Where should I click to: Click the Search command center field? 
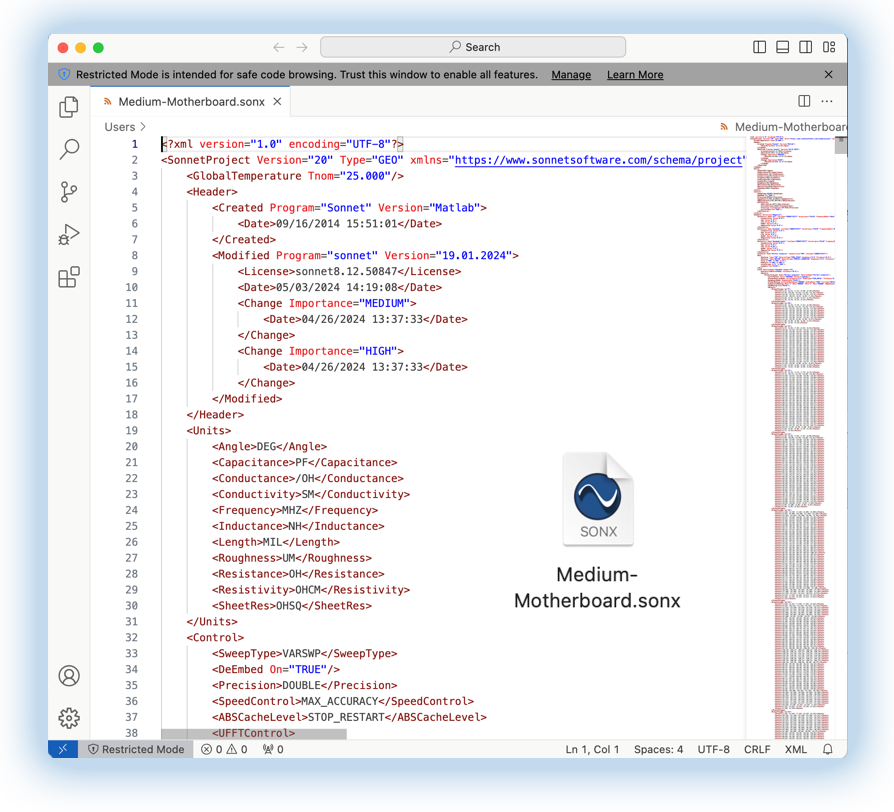coord(473,47)
